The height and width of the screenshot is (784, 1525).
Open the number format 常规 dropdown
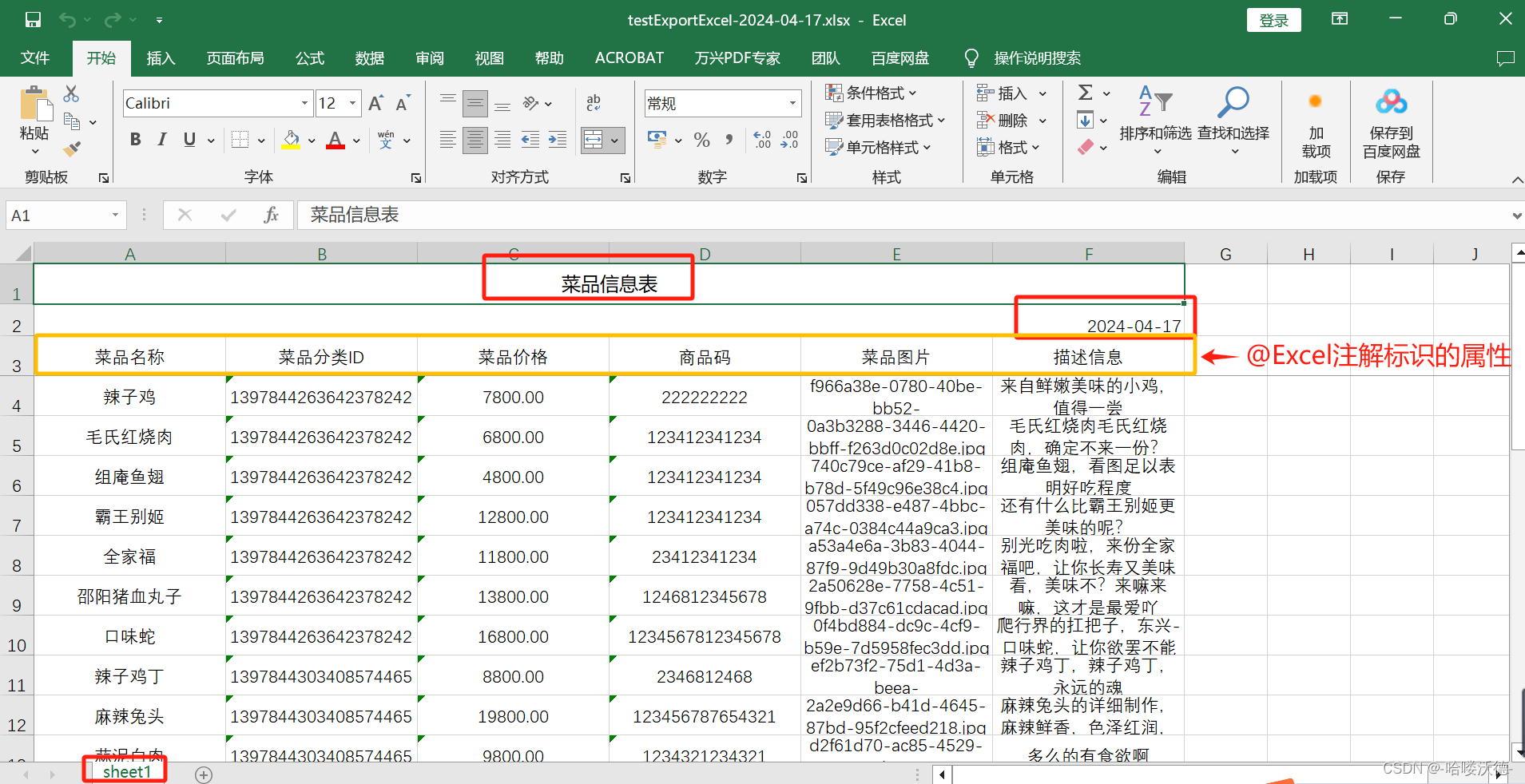tap(792, 103)
